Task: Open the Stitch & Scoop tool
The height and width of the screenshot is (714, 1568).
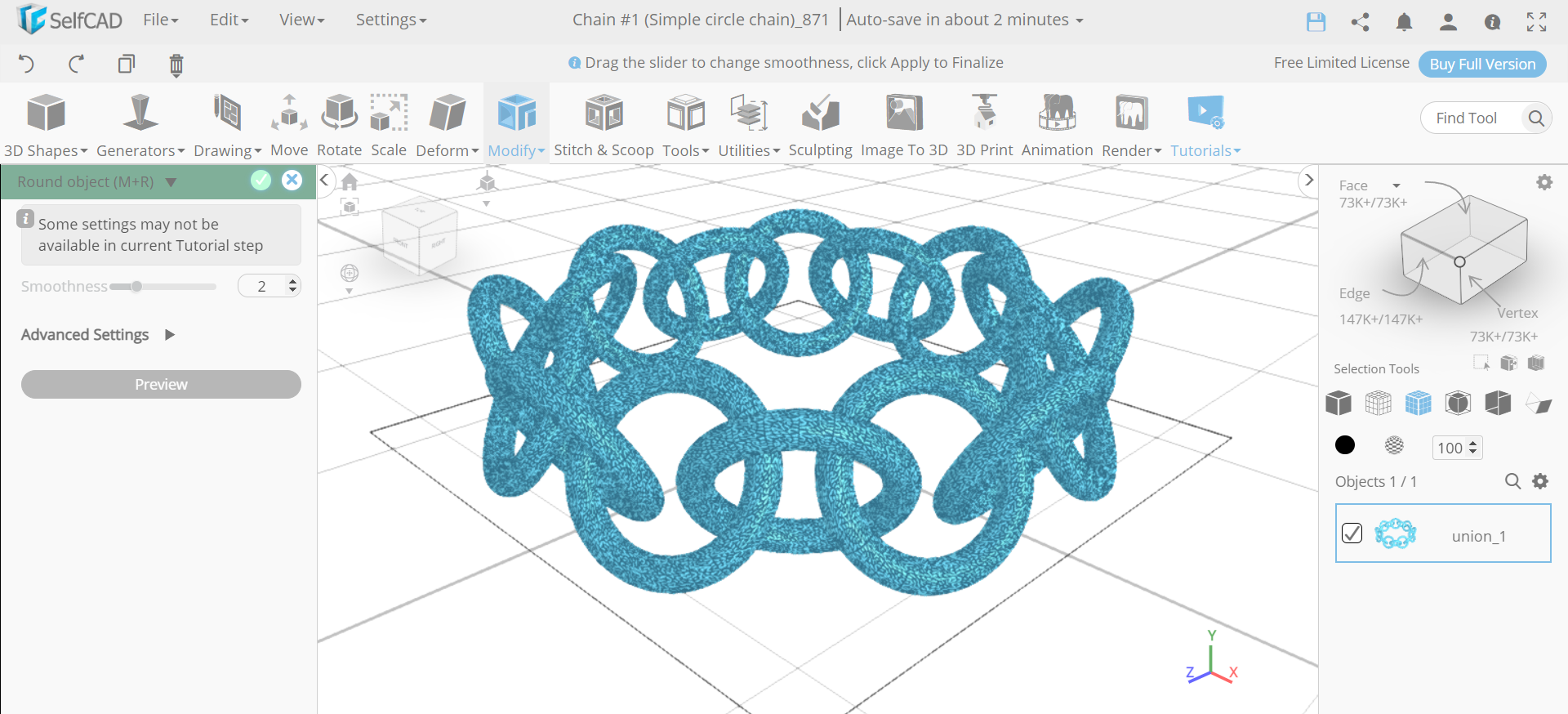Action: pyautogui.click(x=604, y=126)
